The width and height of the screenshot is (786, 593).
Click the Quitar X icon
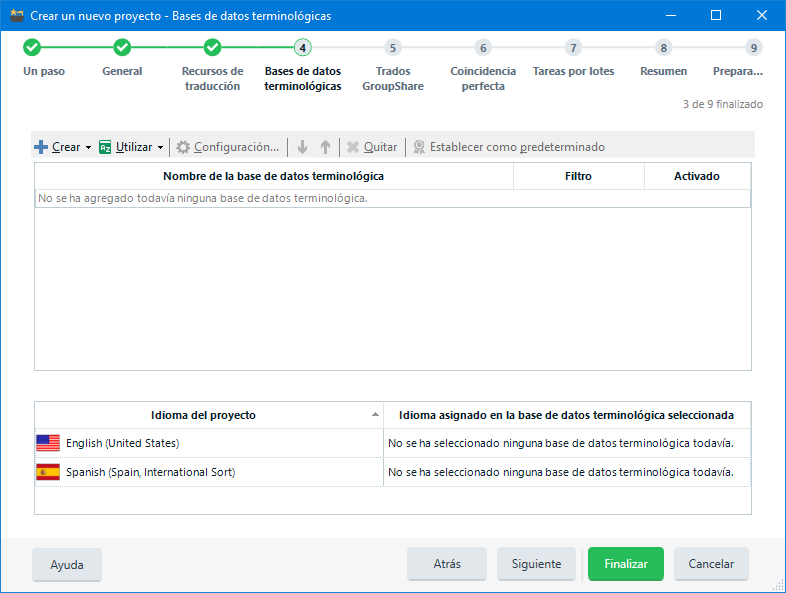353,147
